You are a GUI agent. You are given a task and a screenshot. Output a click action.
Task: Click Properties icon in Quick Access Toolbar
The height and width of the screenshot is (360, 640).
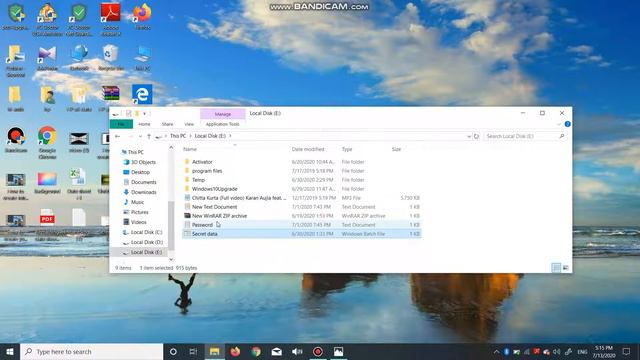coord(129,113)
